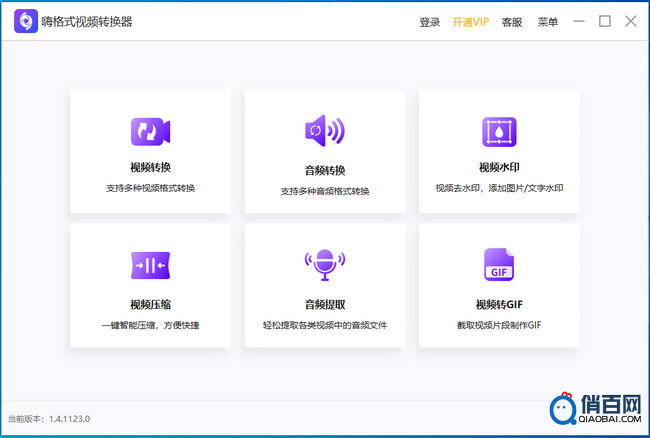650x438 pixels.
Task: Open 客服 customer service
Action: click(x=512, y=22)
